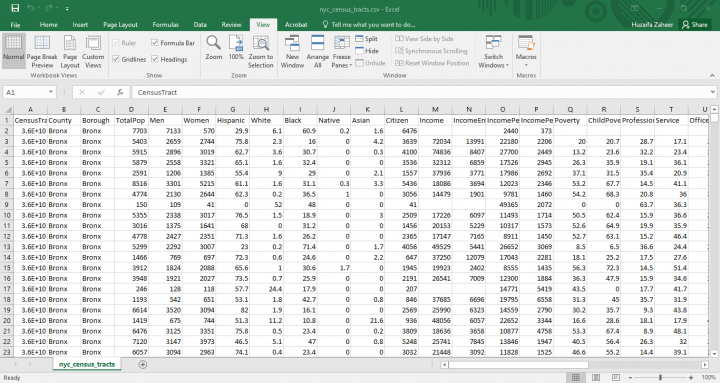
Task: Open the Macros dropdown
Action: tap(526, 51)
